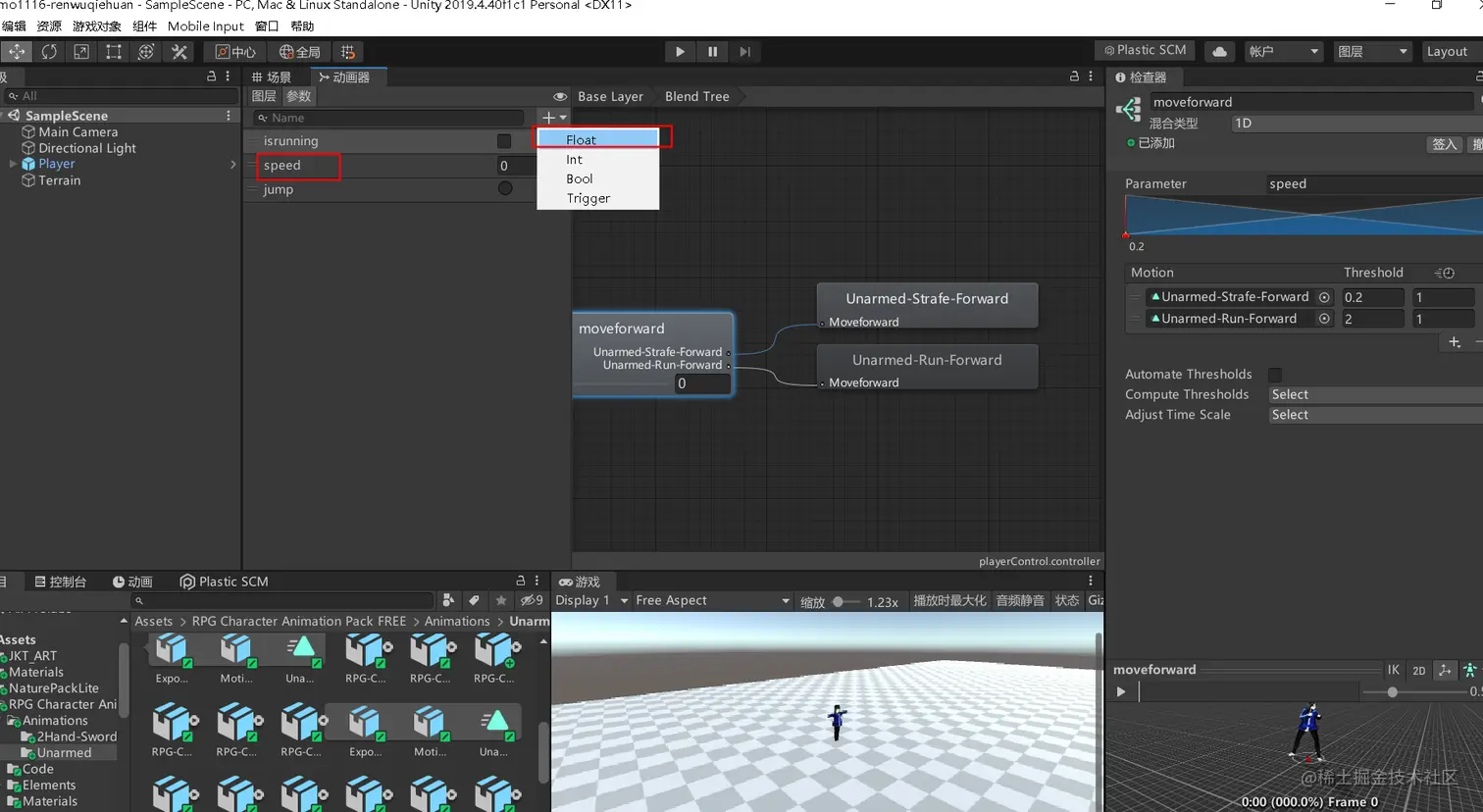Image resolution: width=1483 pixels, height=812 pixels.
Task: Open the custom editor tools wrench icon
Action: click(x=179, y=52)
